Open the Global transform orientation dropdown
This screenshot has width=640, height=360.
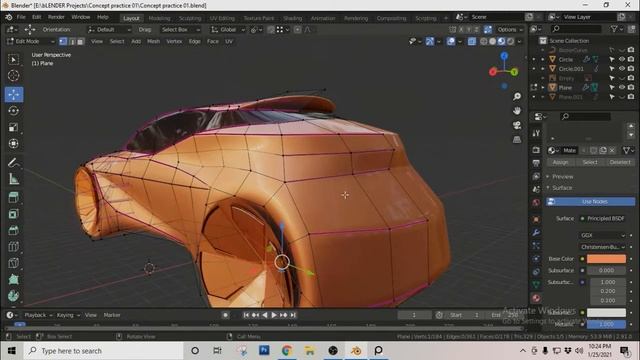tap(228, 29)
